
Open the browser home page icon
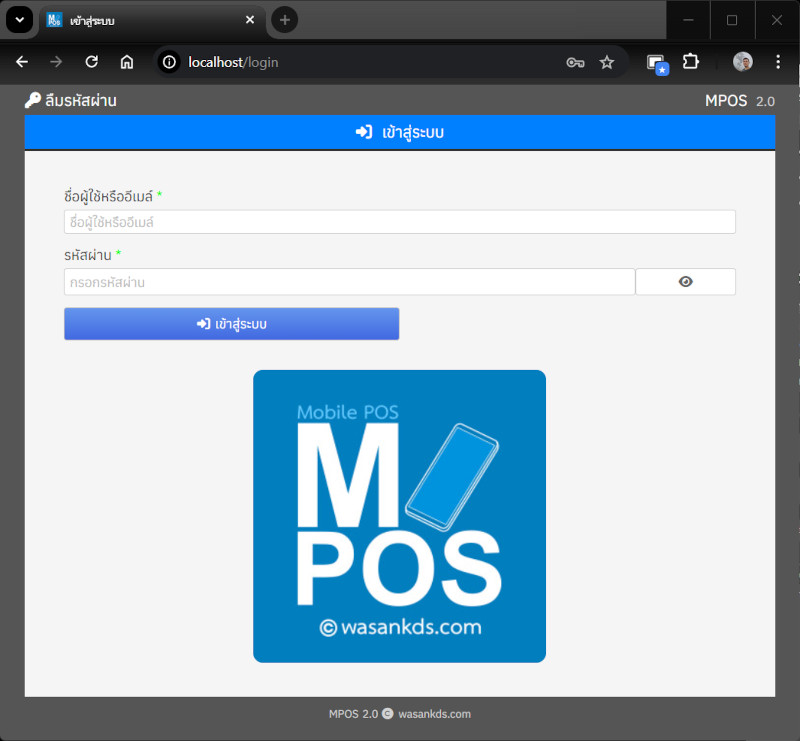(x=127, y=62)
